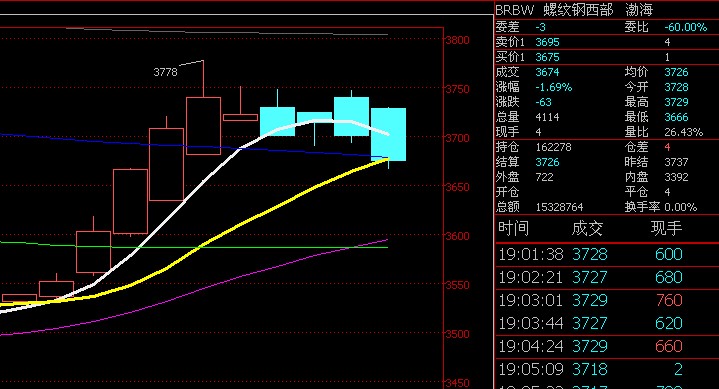This screenshot has width=719, height=389.
Task: Click the 时间 column header
Action: 514,228
